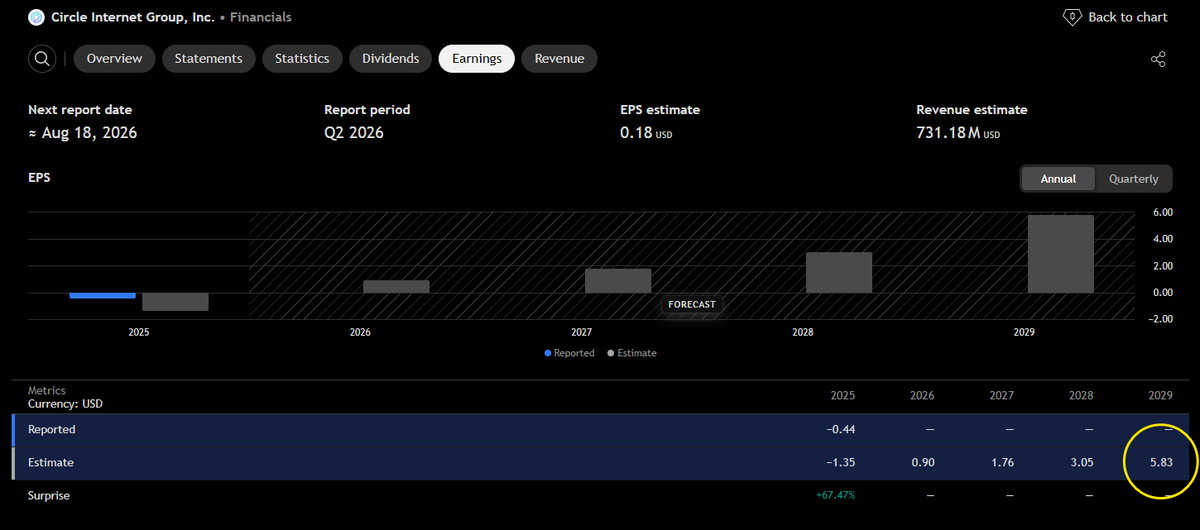Select the Estimate row label

pyautogui.click(x=51, y=463)
